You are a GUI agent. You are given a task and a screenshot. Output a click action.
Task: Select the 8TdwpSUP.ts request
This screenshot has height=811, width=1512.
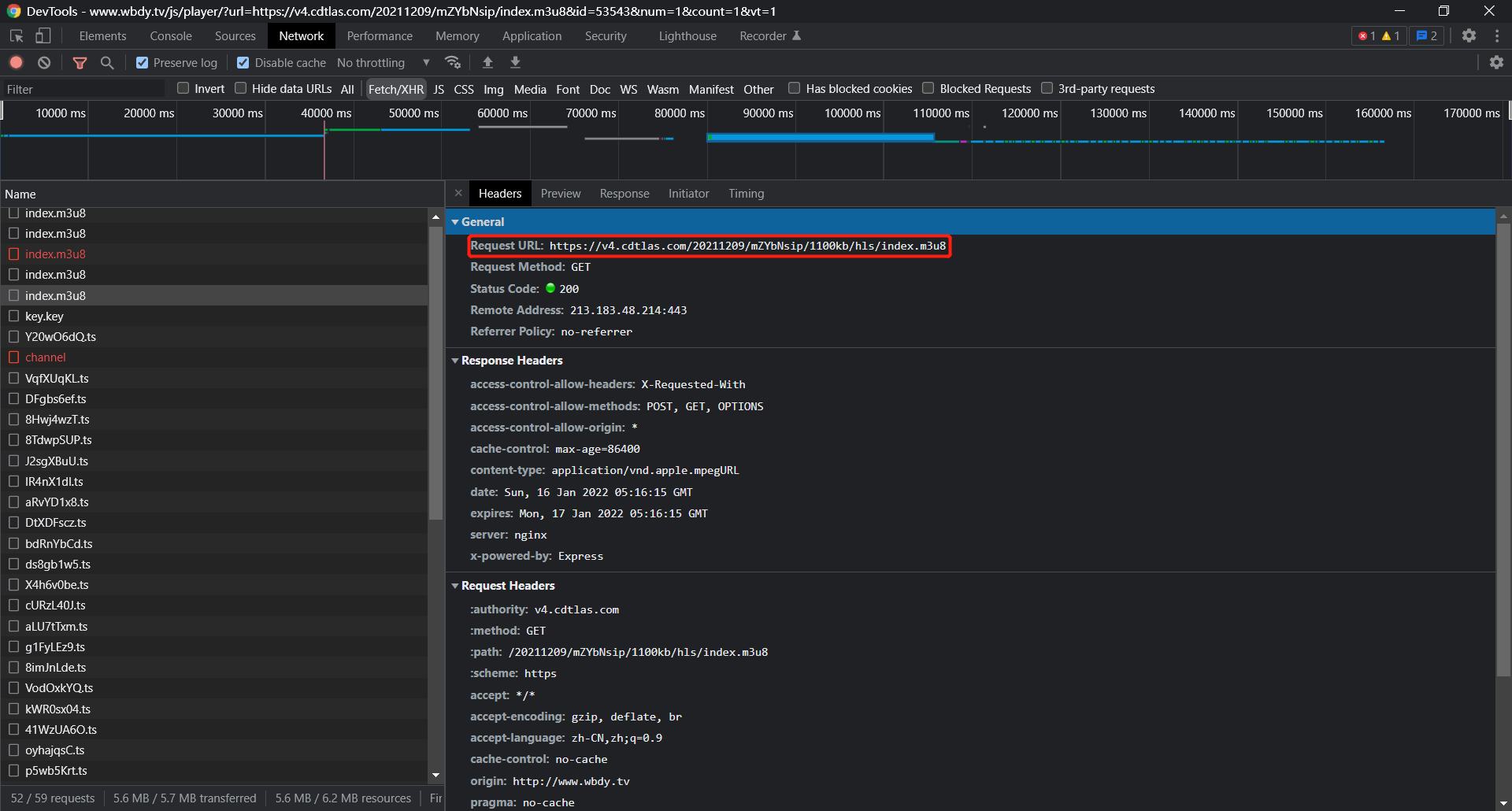pos(214,440)
